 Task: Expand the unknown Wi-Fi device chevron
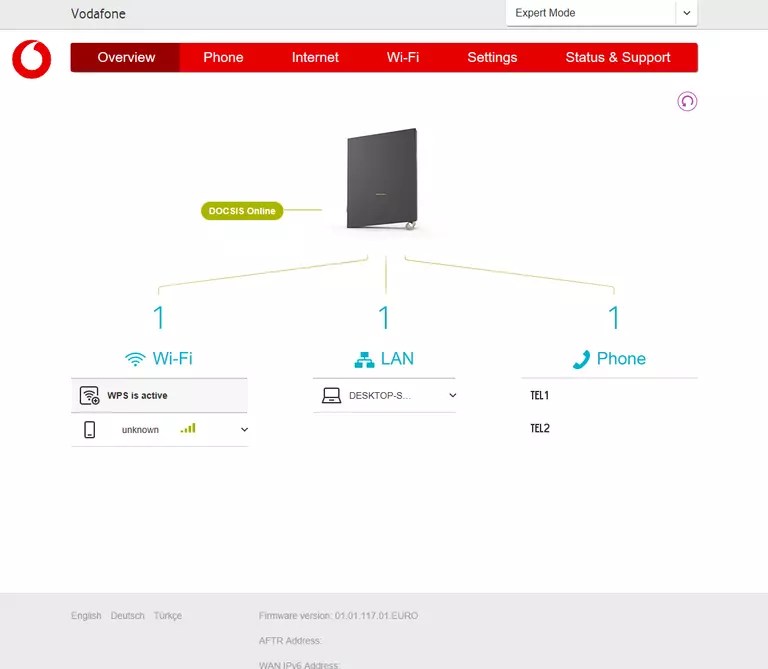(x=244, y=430)
